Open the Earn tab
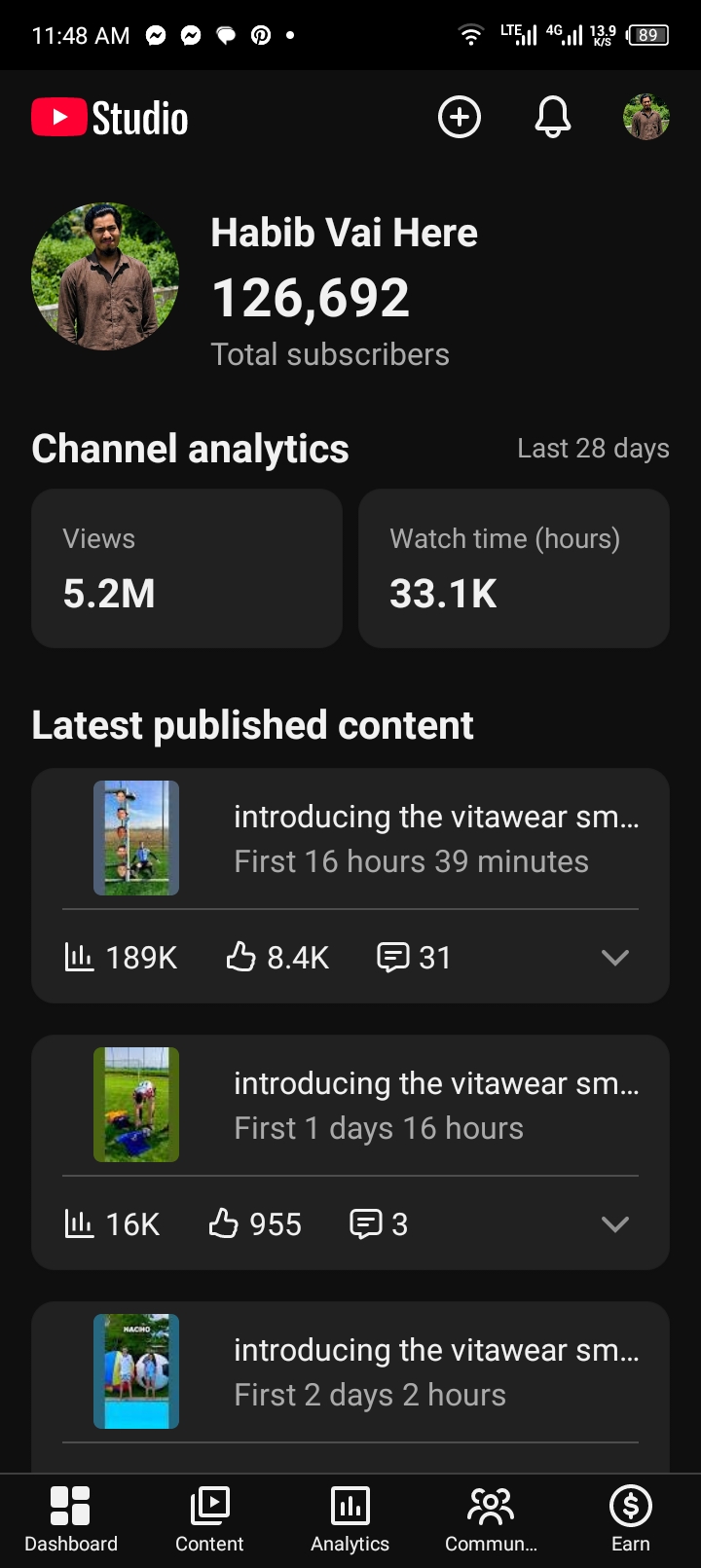The height and width of the screenshot is (1568, 701). tap(630, 1519)
